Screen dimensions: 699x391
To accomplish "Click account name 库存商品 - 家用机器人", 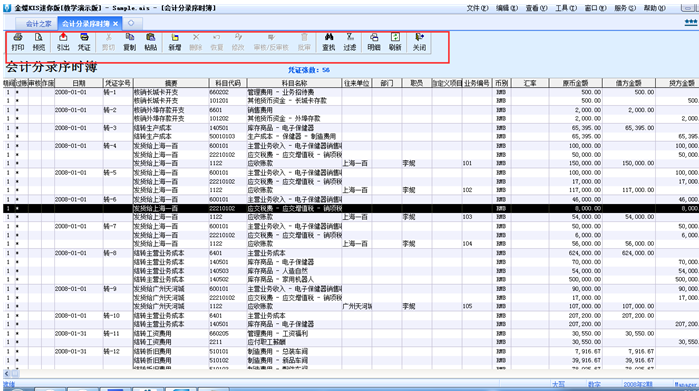I will [x=280, y=280].
